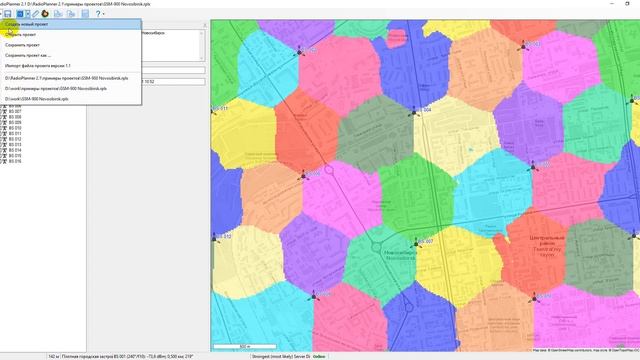
Task: Click 'Strongest (most likely) Server DL' in status bar
Action: 281,357
